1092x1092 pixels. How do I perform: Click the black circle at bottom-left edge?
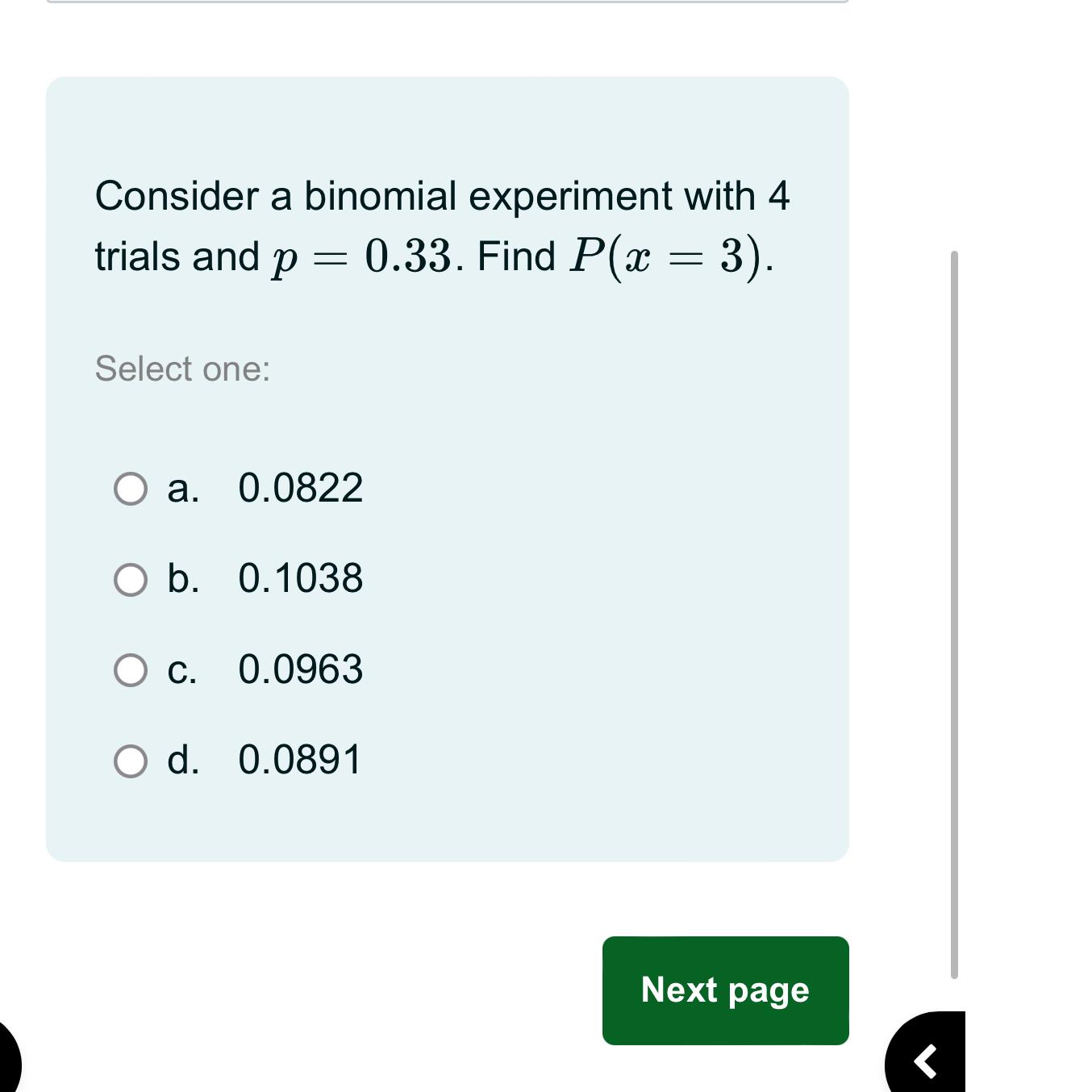(8, 1058)
